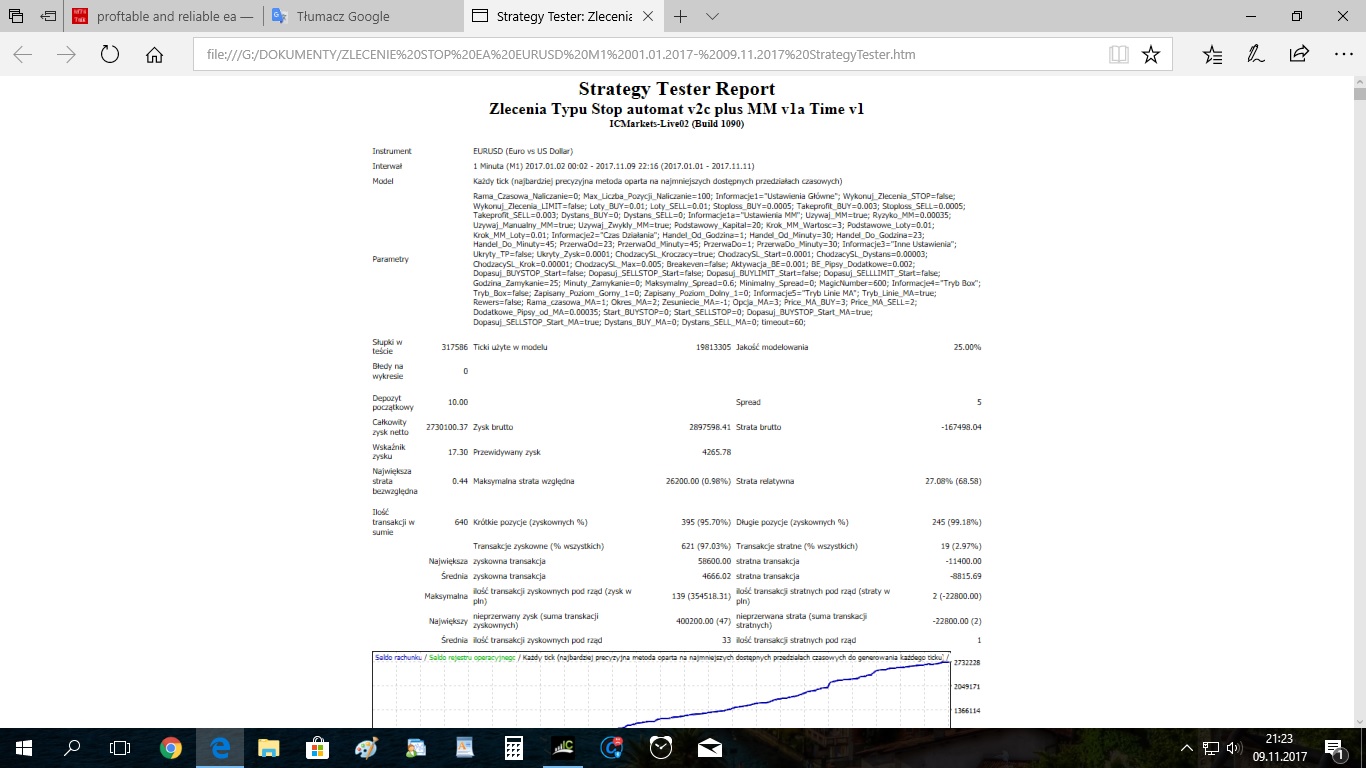Go back to previous page

pos(22,55)
